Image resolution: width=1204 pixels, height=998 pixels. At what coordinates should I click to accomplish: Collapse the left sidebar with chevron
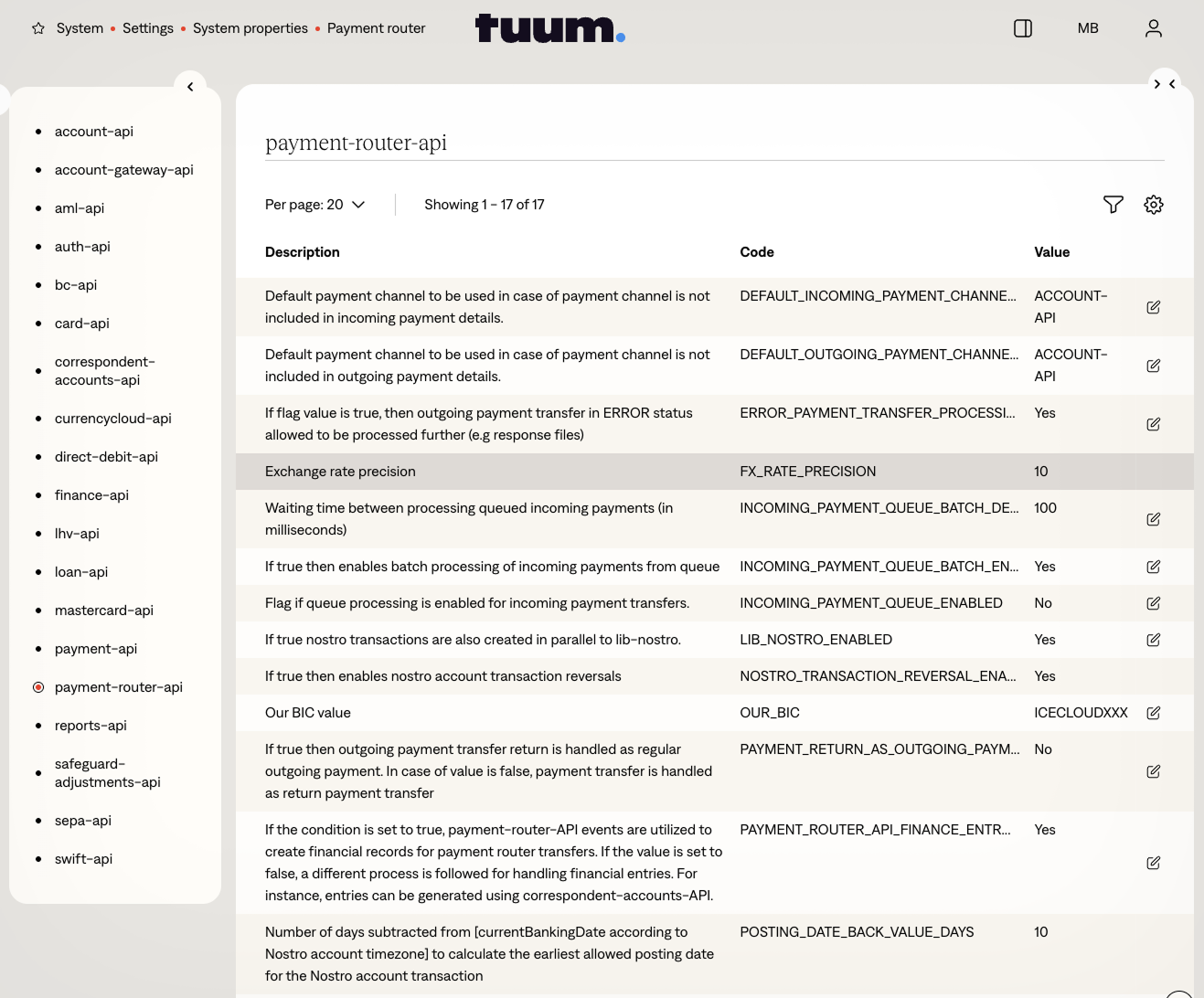190,87
